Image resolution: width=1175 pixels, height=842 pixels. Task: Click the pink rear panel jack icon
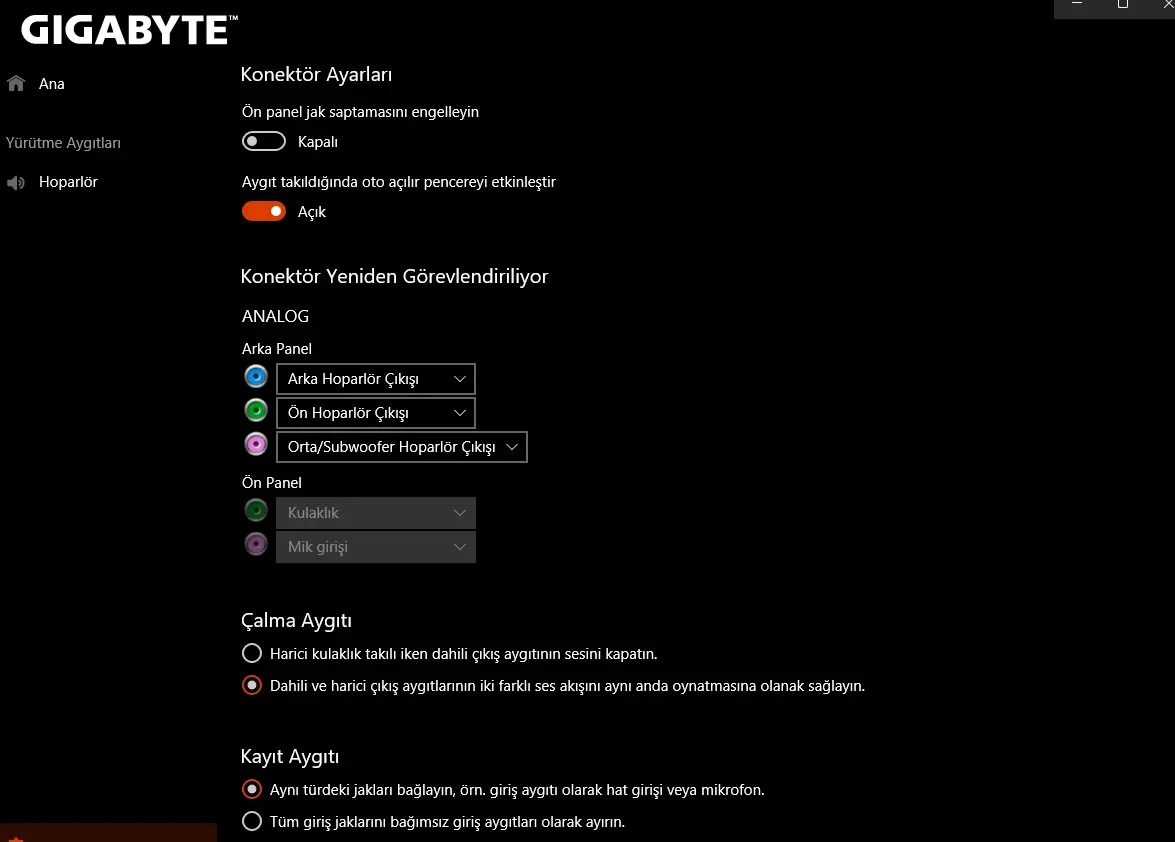pyautogui.click(x=256, y=444)
